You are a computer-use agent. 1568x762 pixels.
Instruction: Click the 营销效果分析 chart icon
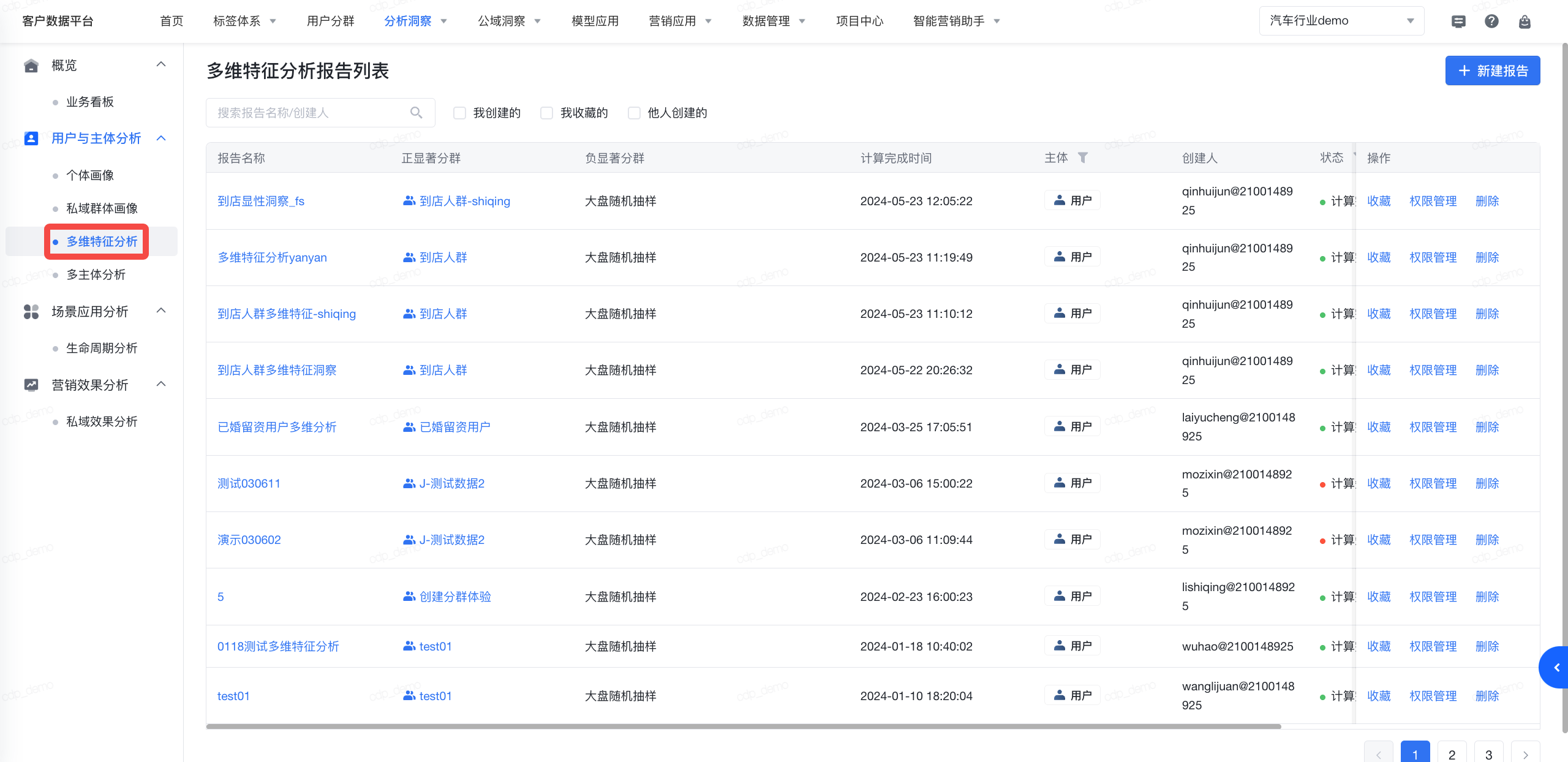pyautogui.click(x=31, y=385)
